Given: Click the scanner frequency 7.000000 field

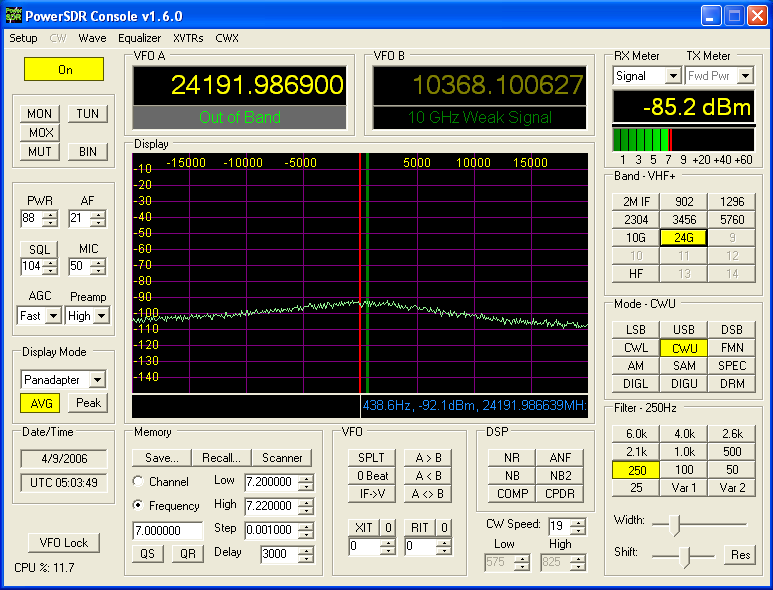Looking at the screenshot, I should [x=168, y=530].
